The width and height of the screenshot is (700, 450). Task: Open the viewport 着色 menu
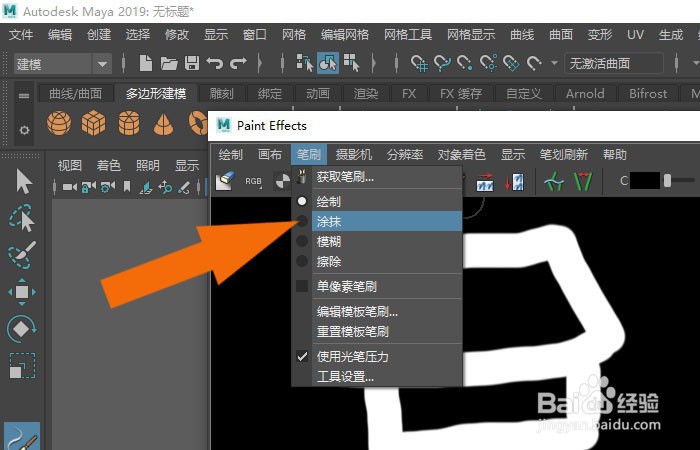108,166
